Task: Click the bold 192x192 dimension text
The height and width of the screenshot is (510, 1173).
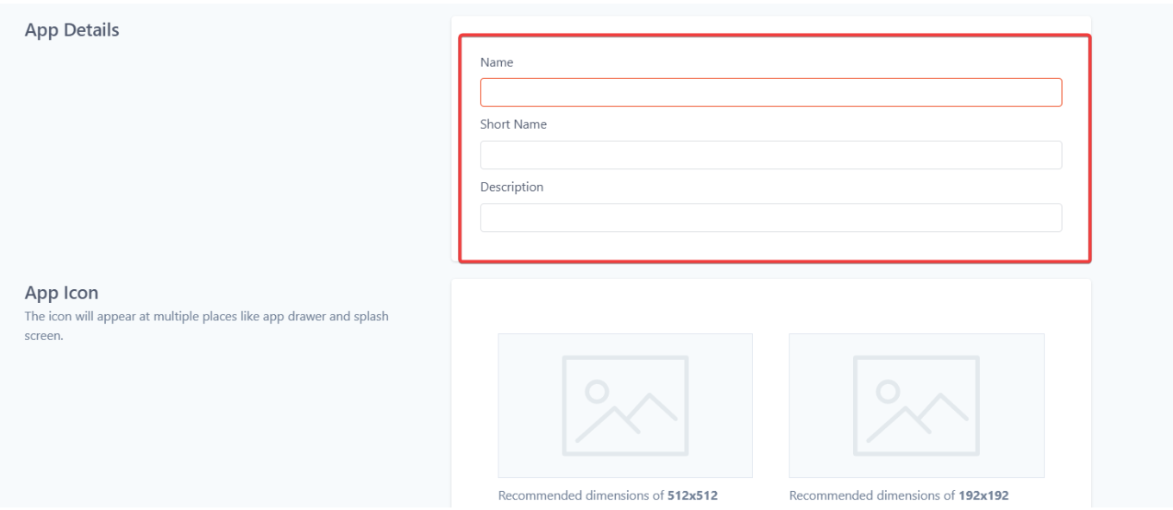Action: [983, 495]
